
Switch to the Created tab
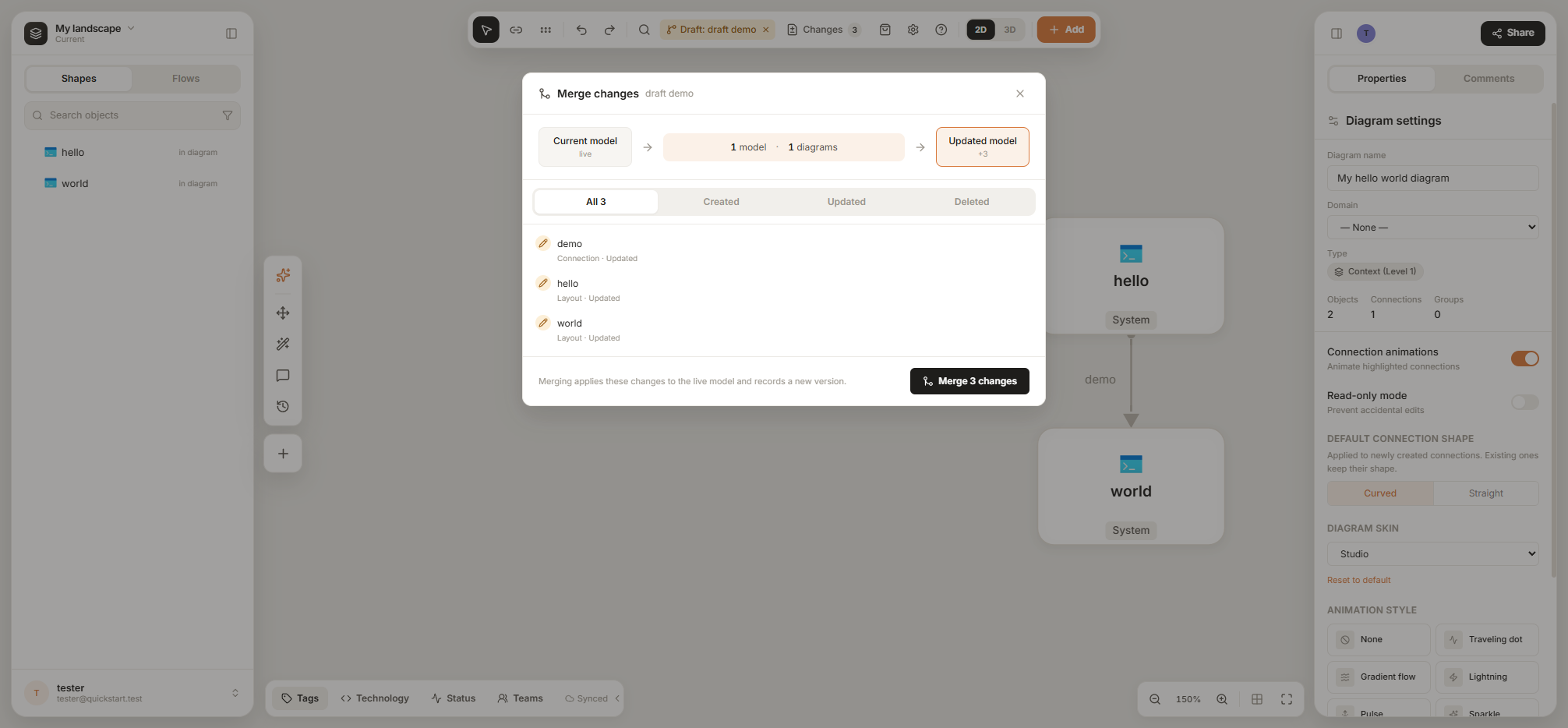tap(721, 202)
